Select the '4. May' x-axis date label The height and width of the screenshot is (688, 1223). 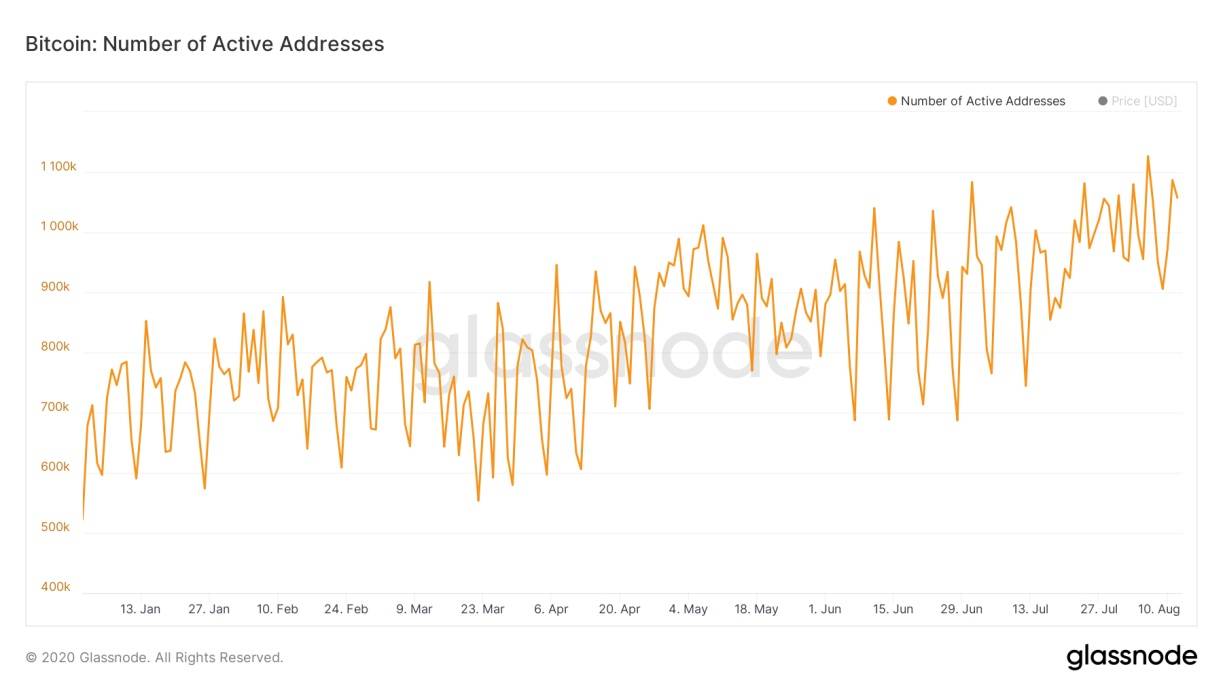(688, 609)
